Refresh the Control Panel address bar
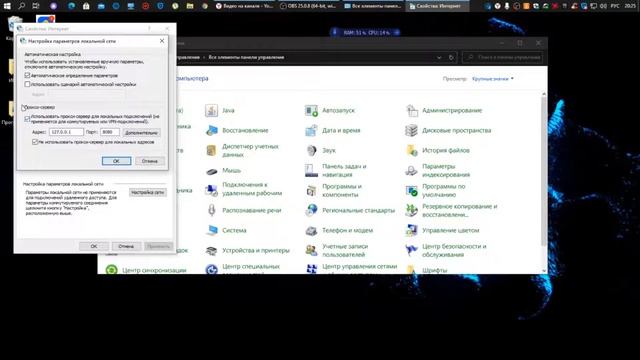Screen dimensions: 640x360 pyautogui.click(x=451, y=58)
